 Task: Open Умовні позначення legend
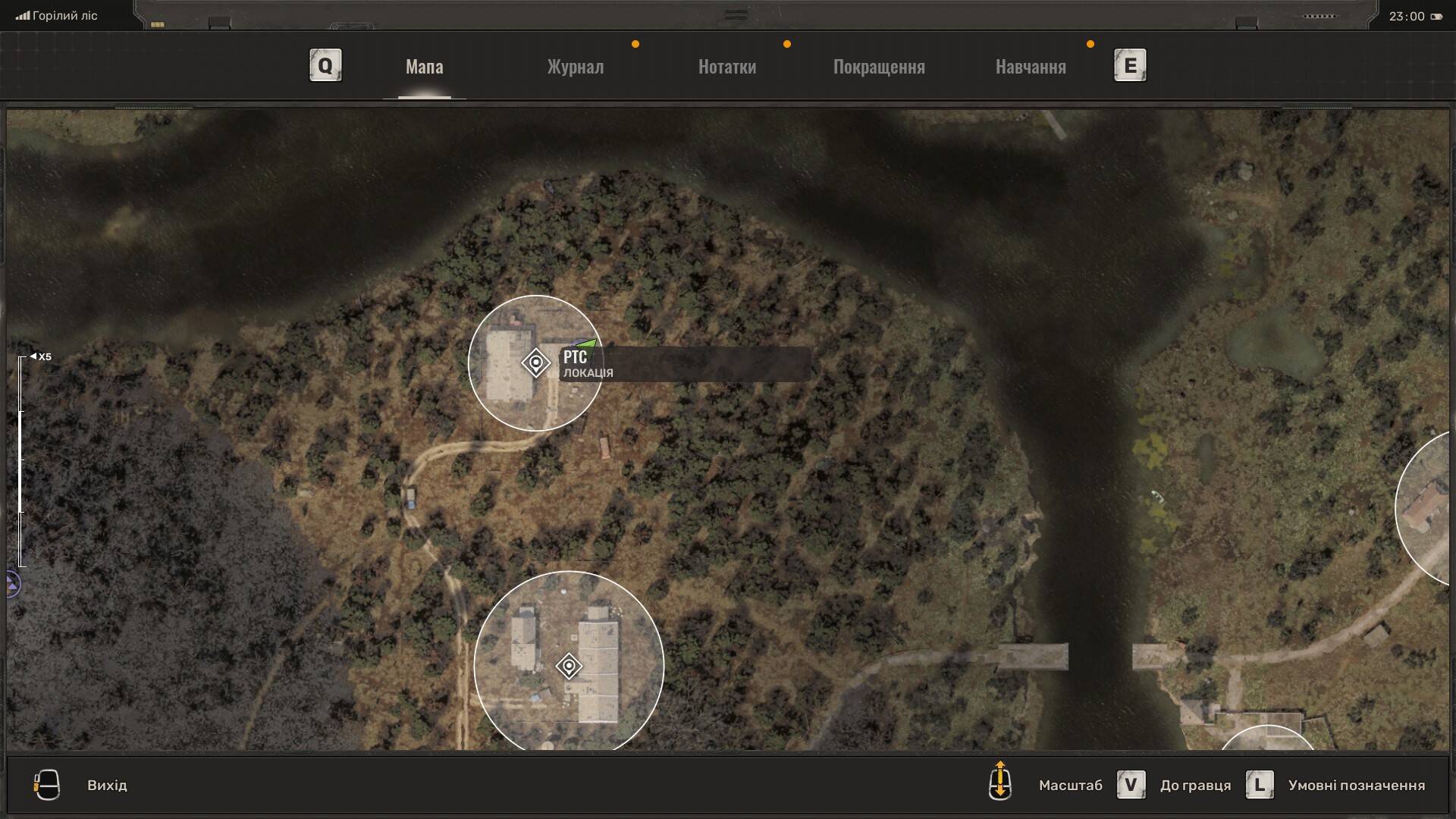pos(1356,786)
